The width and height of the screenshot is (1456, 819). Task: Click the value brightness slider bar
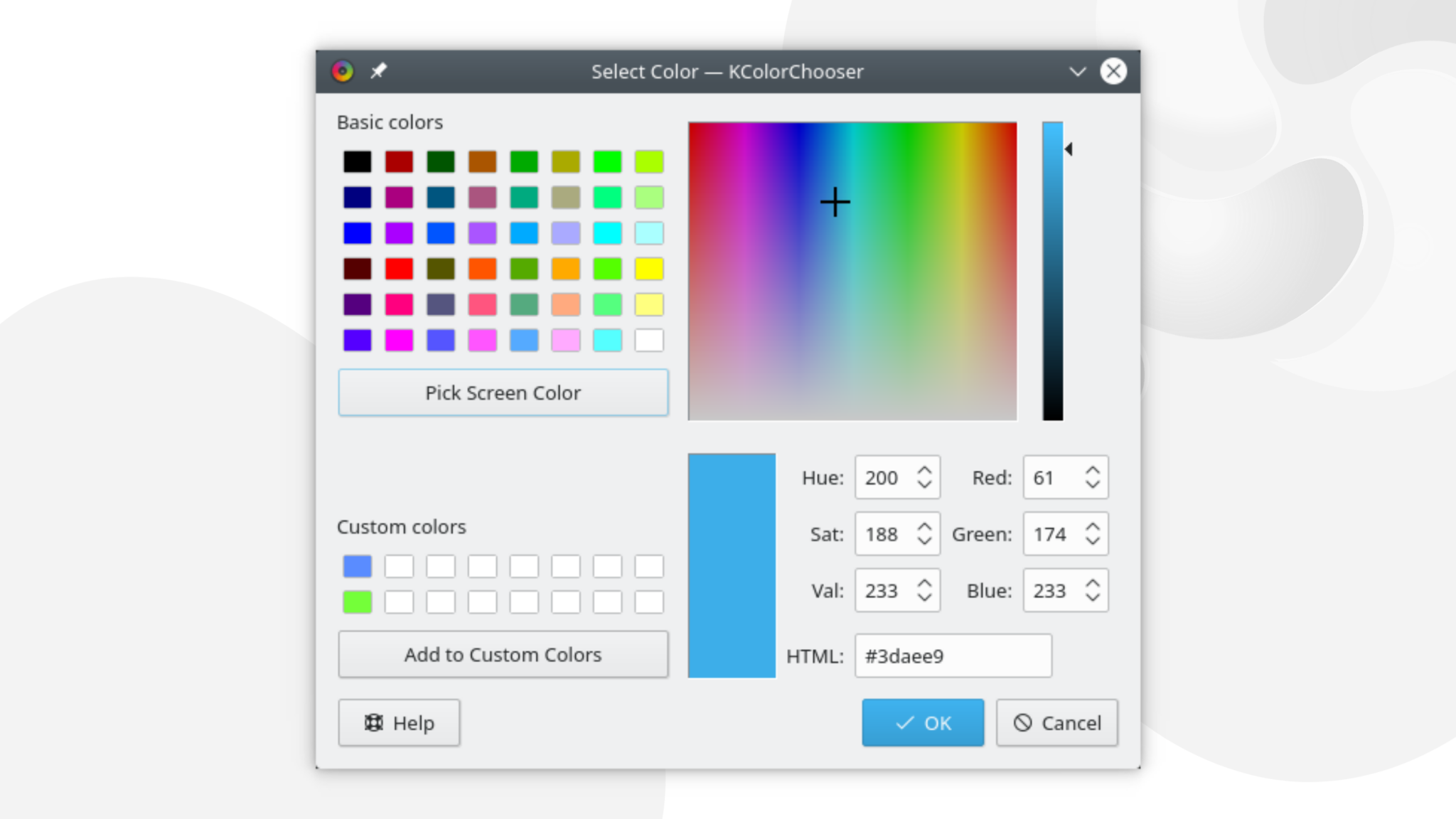click(x=1052, y=270)
